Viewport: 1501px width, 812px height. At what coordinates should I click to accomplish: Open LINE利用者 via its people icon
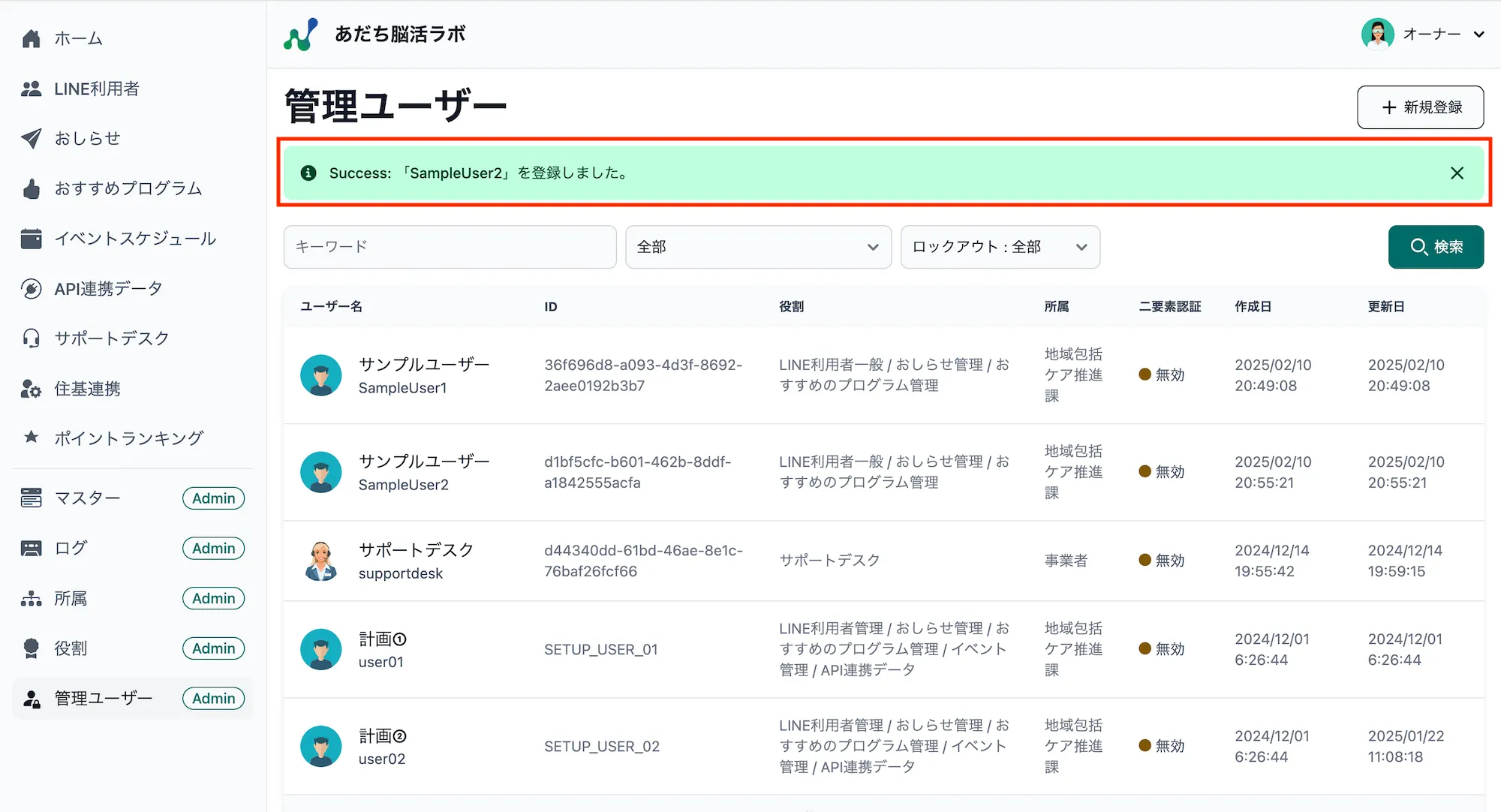31,89
